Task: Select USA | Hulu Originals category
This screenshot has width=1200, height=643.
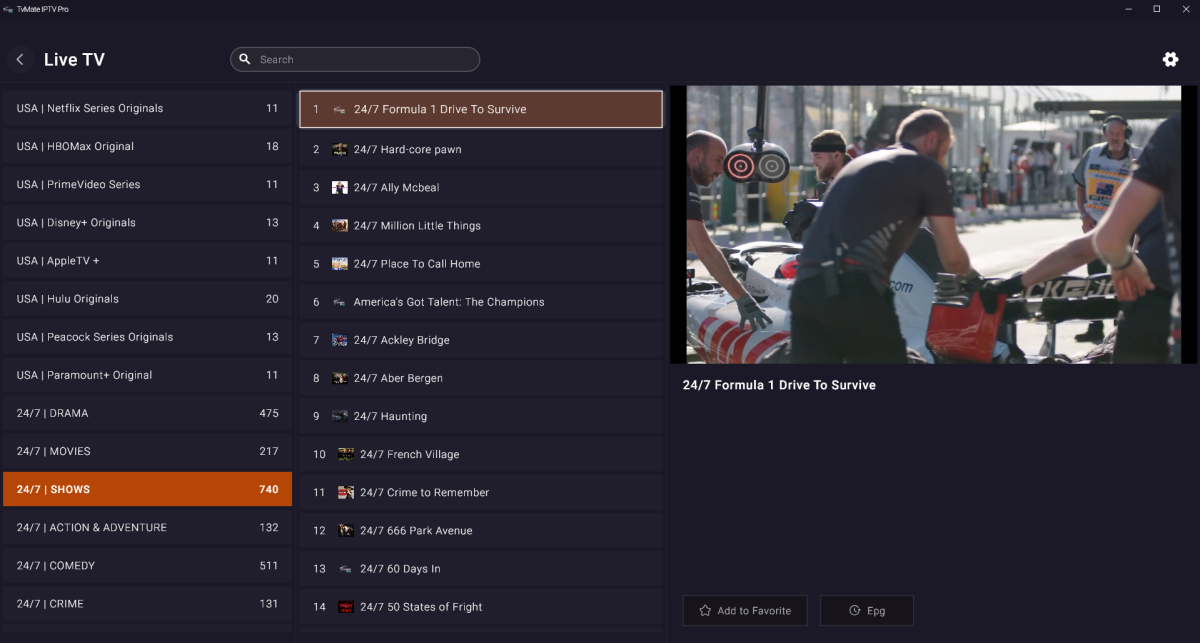Action: click(147, 299)
